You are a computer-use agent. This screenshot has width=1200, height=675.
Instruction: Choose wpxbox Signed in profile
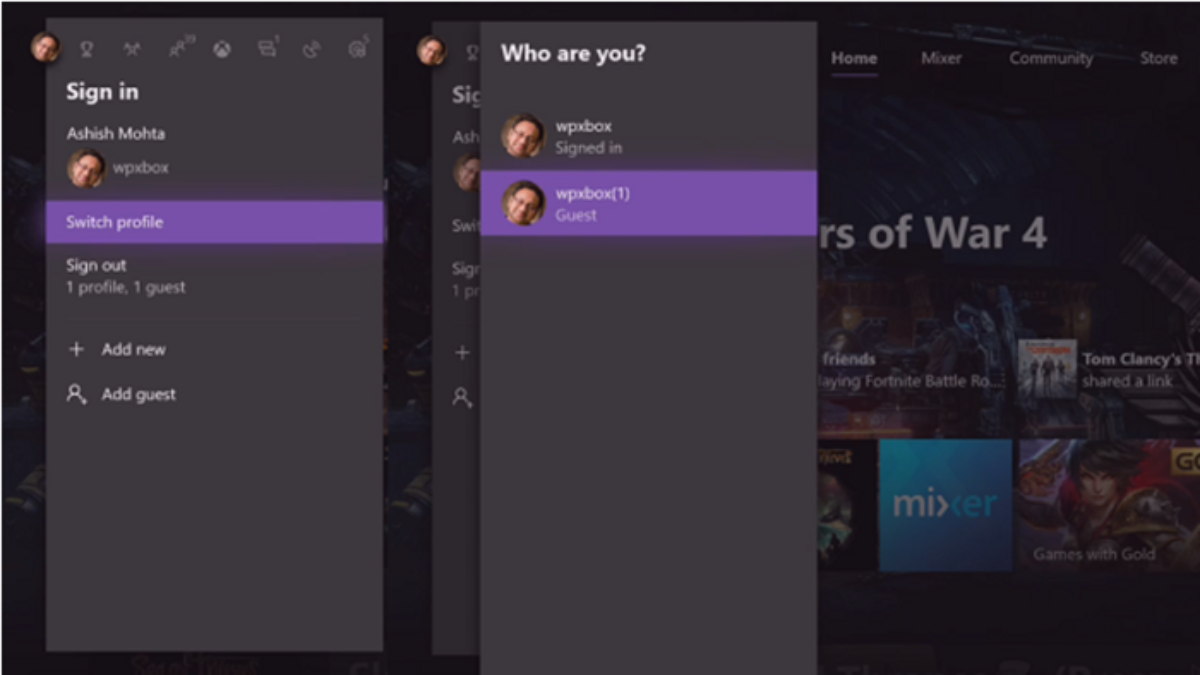648,136
